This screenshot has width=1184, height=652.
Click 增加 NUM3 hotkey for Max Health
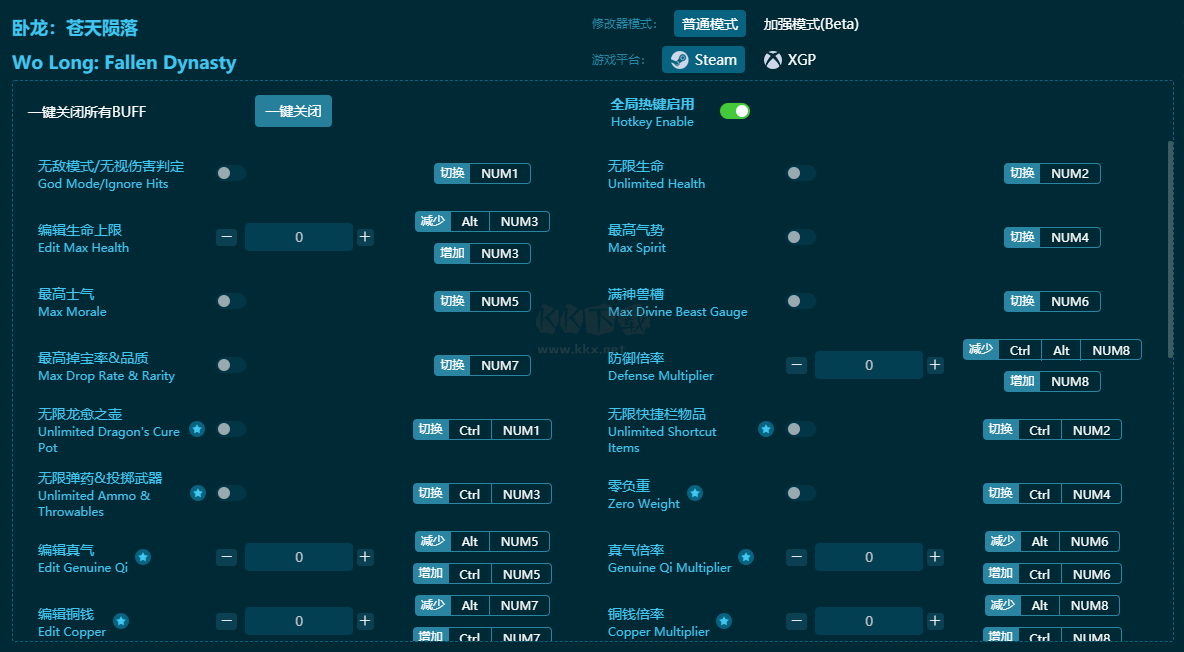[482, 254]
